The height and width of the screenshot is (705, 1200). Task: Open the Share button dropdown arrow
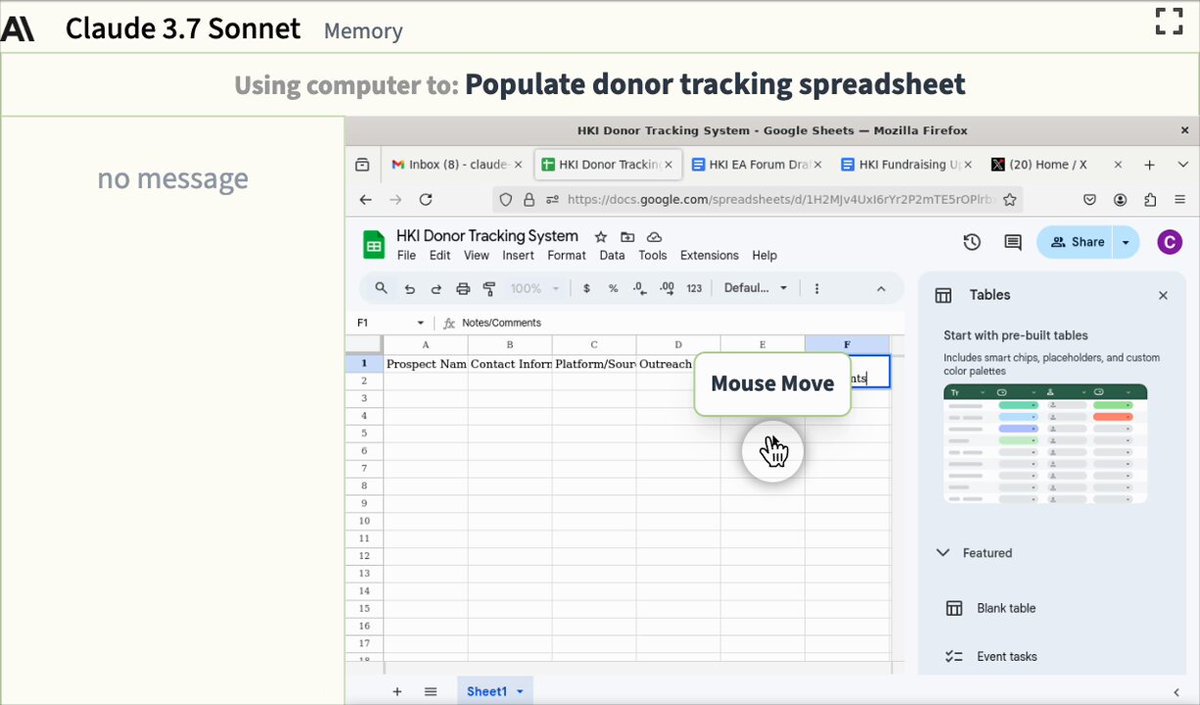tap(1126, 242)
